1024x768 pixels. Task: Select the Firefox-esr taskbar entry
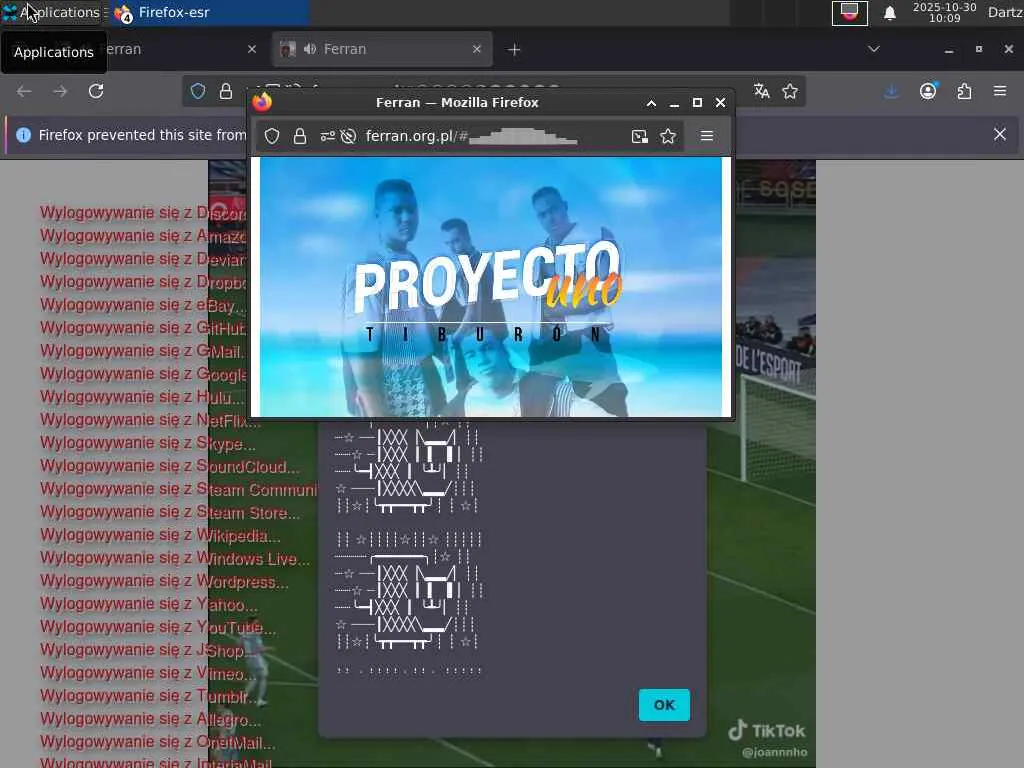tap(209, 12)
